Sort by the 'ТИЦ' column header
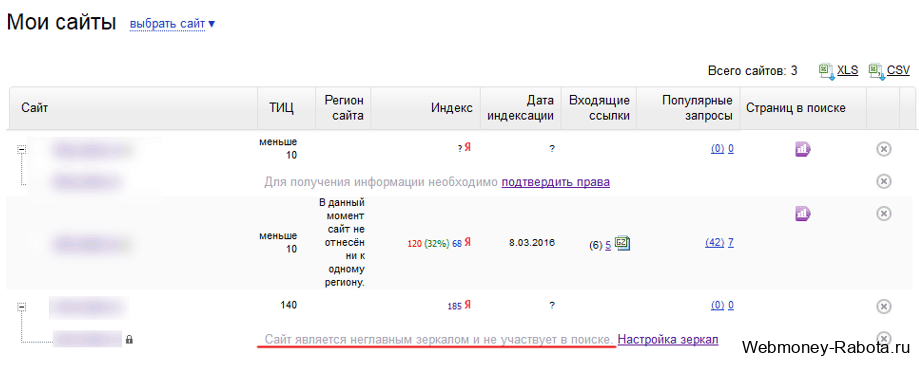919x365 pixels. (x=281, y=108)
